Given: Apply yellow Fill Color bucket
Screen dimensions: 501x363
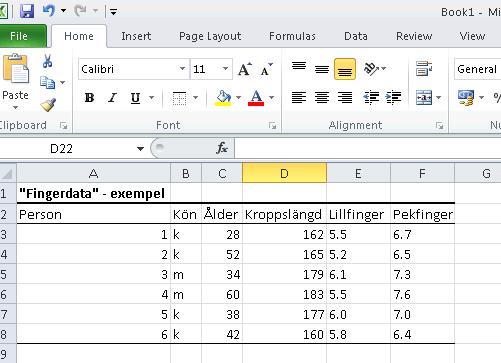Looking at the screenshot, I should pyautogui.click(x=223, y=98).
